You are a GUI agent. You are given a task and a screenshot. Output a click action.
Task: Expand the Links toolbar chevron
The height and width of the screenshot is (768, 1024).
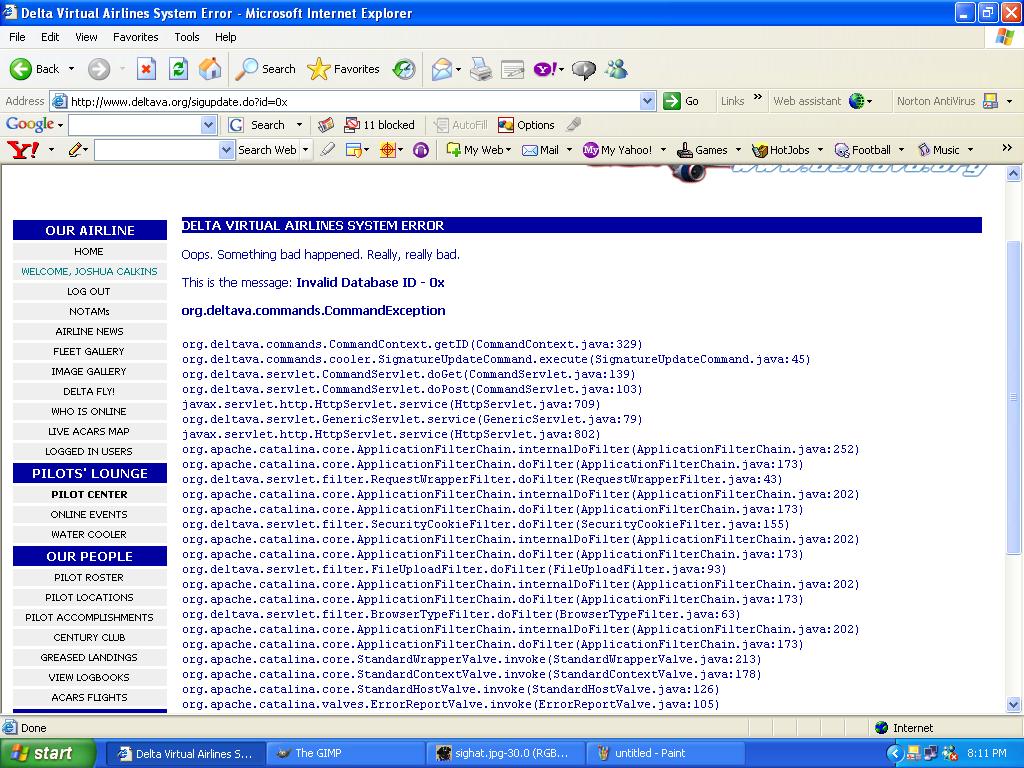(x=758, y=97)
